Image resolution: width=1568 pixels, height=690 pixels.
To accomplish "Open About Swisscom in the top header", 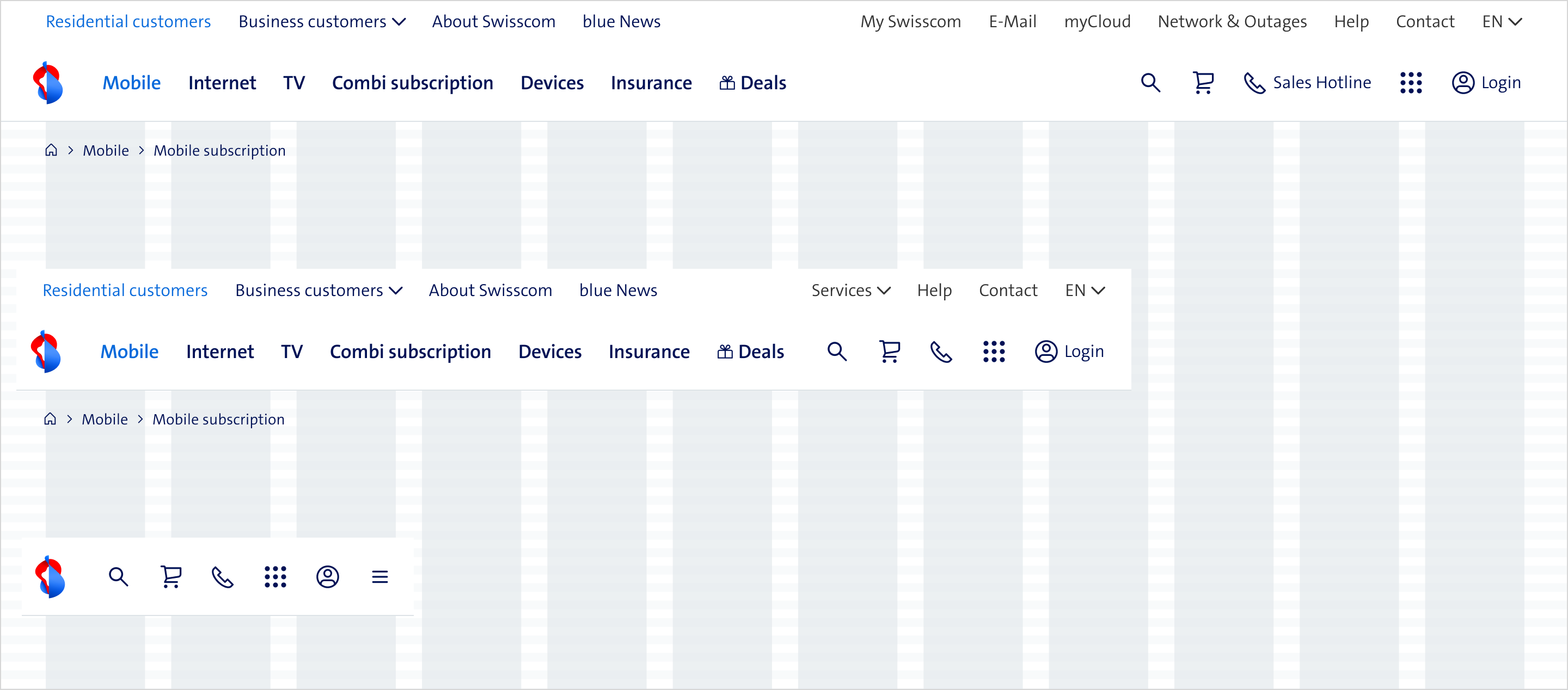I will 494,21.
